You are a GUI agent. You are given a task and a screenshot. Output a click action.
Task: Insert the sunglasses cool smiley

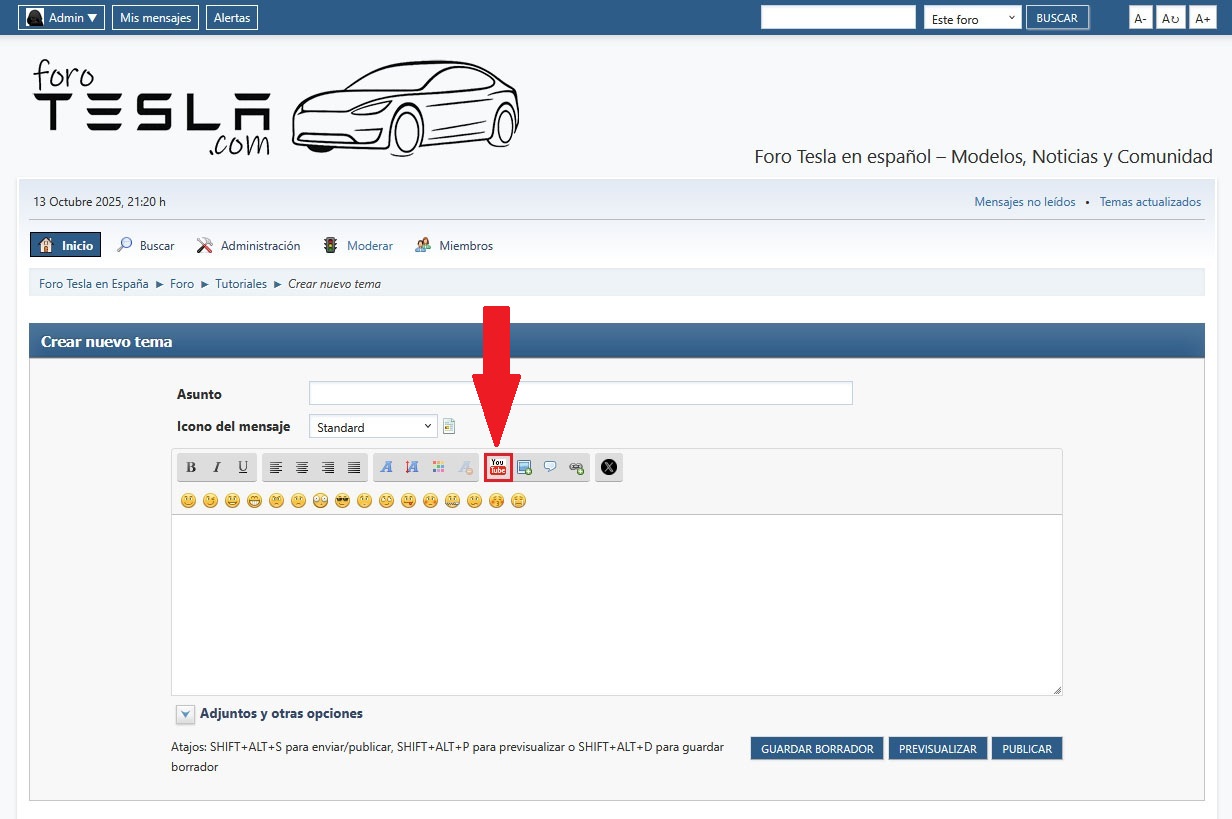pyautogui.click(x=342, y=501)
